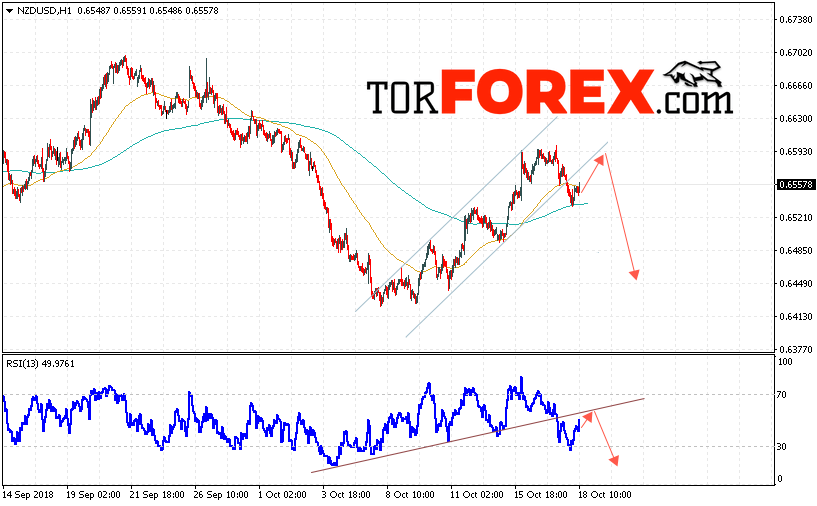Screen dimensions: 817x506
Task: Click the 14 Sep 2018 time axis label
Action: (x=23, y=495)
